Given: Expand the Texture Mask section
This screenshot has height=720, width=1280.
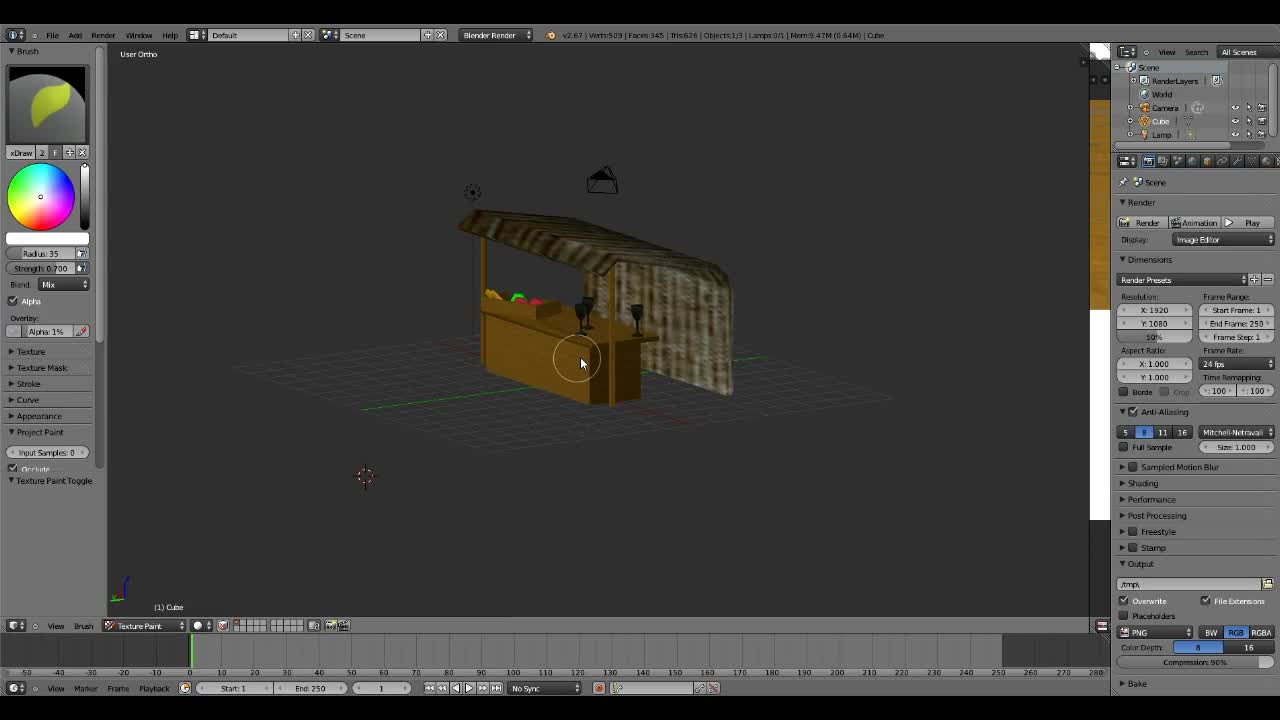Looking at the screenshot, I should click(x=41, y=368).
